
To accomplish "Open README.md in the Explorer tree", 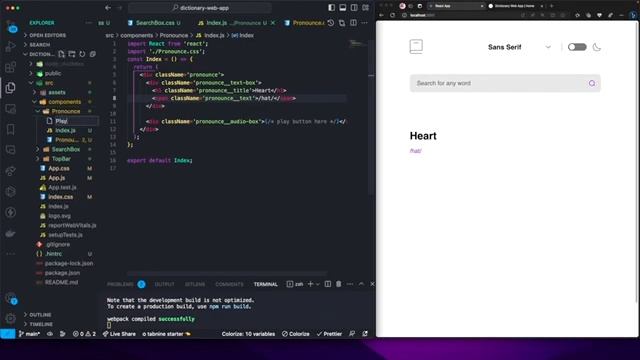I will [61, 282].
